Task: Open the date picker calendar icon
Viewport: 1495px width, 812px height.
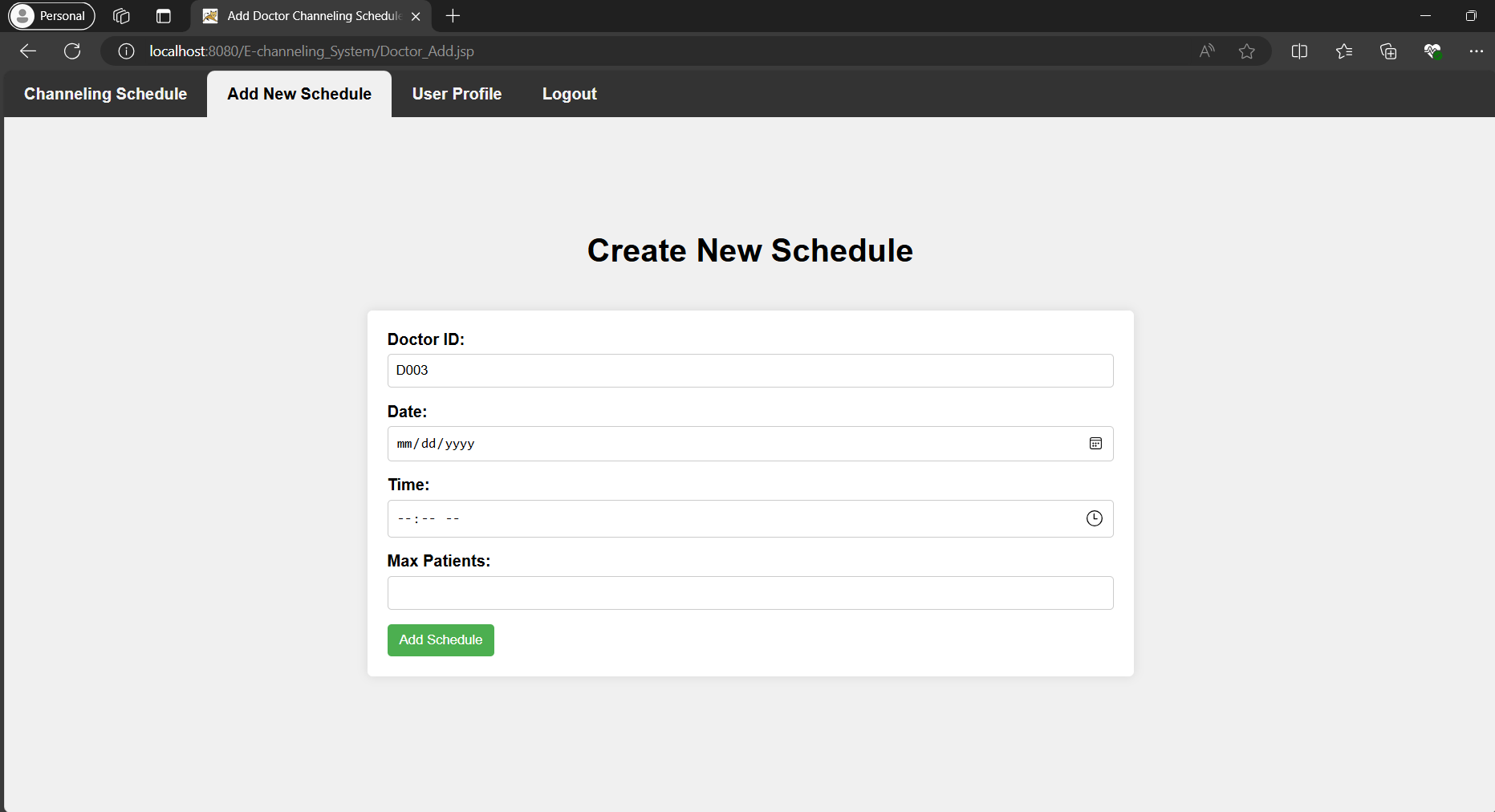Action: (x=1095, y=444)
